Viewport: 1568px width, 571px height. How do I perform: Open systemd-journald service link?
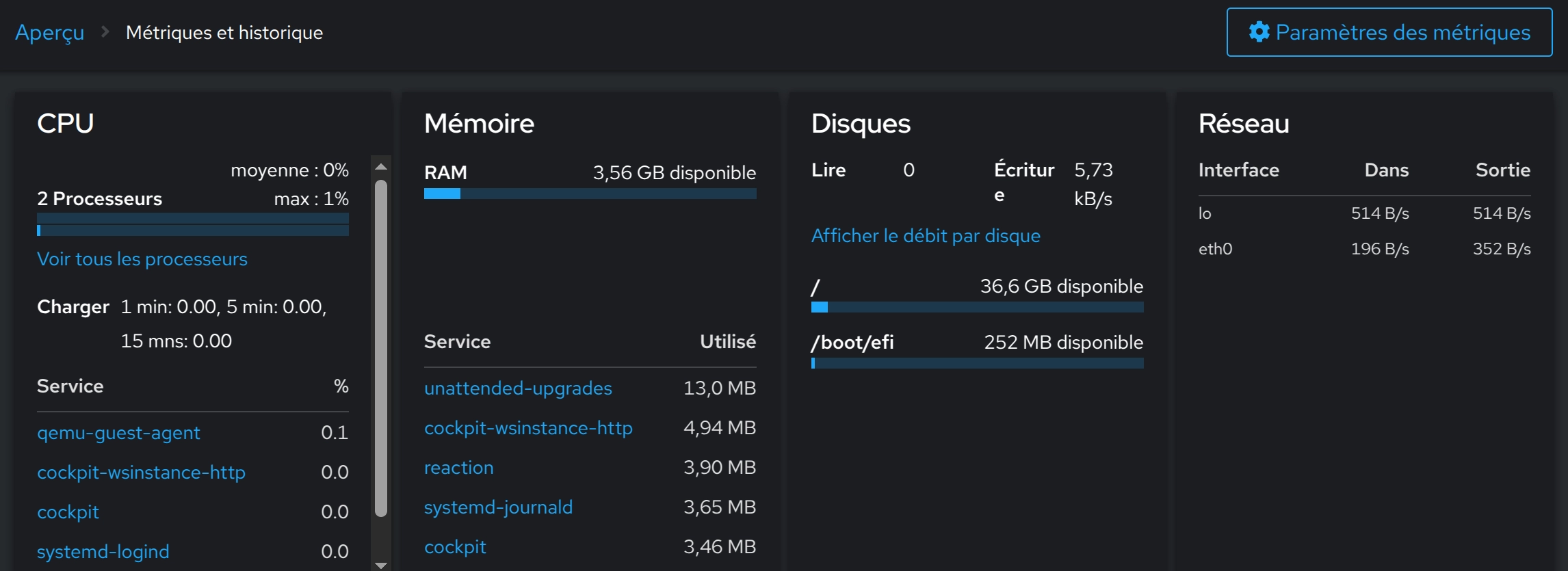[x=498, y=507]
